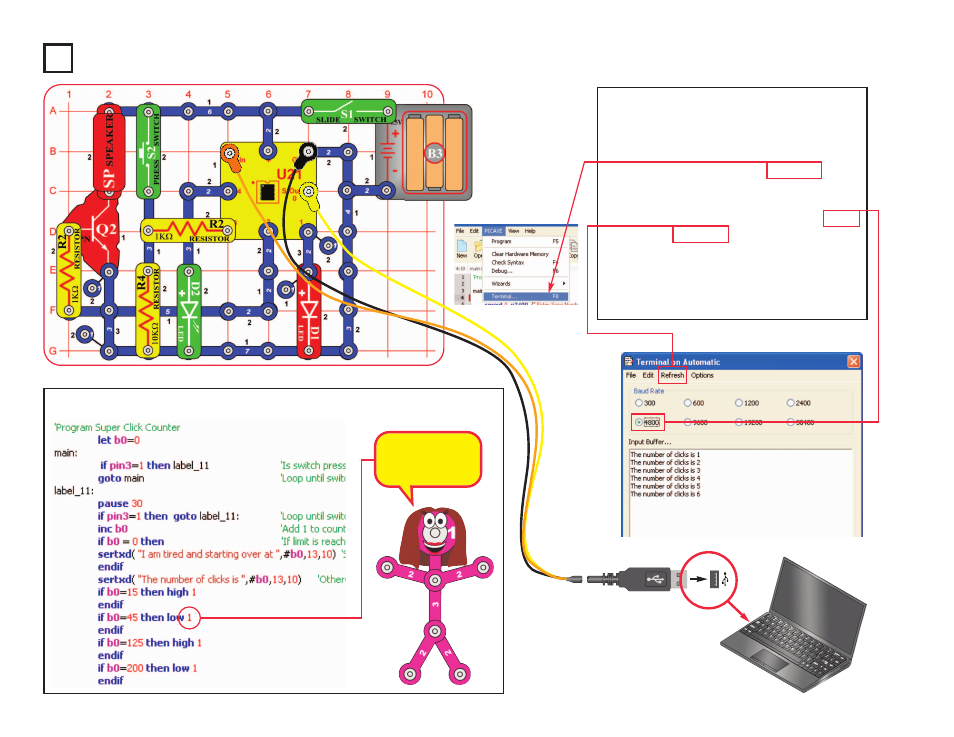The image size is (954, 737).
Task: Click the 'Baud Rate' group label
Action: click(x=649, y=391)
